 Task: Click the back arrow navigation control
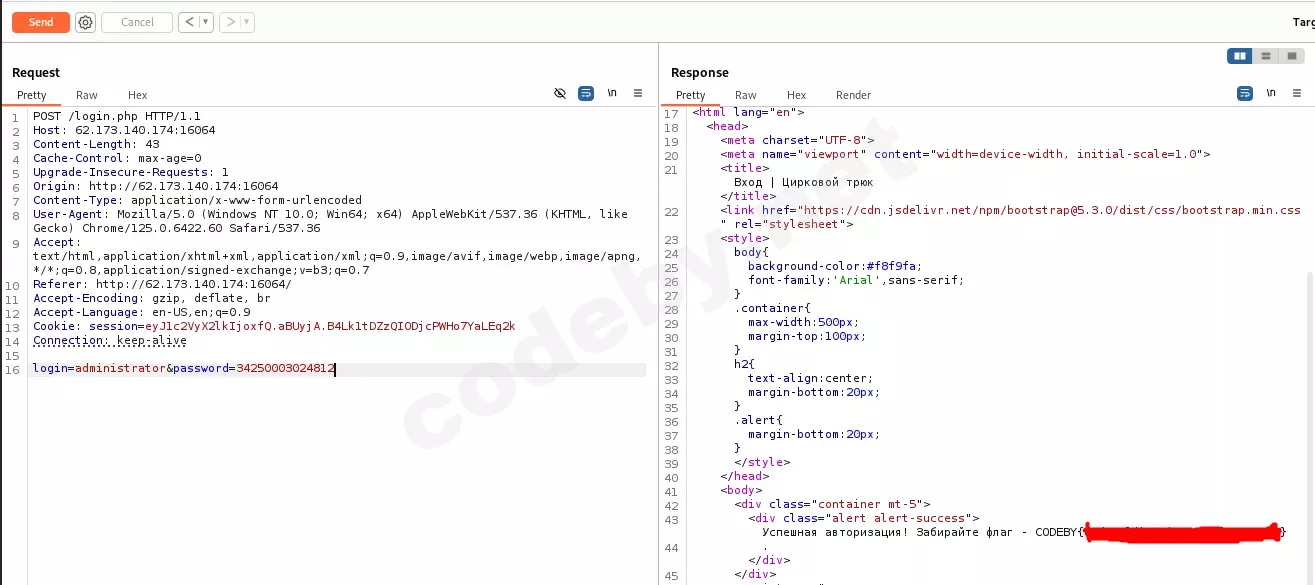coord(191,21)
